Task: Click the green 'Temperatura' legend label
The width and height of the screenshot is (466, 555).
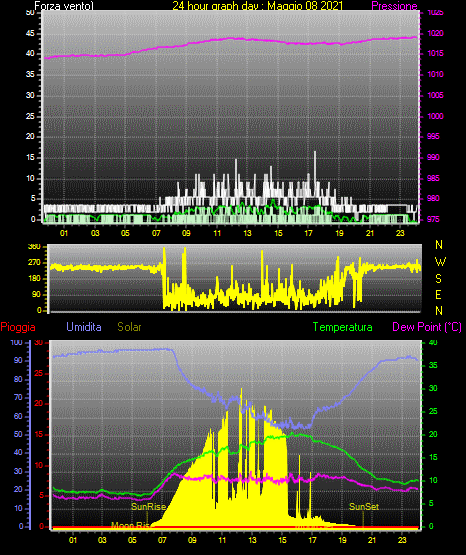Action: (x=343, y=327)
